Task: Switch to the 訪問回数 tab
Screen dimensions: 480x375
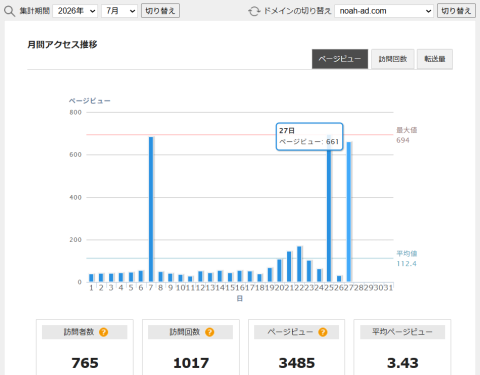Action: (x=393, y=59)
